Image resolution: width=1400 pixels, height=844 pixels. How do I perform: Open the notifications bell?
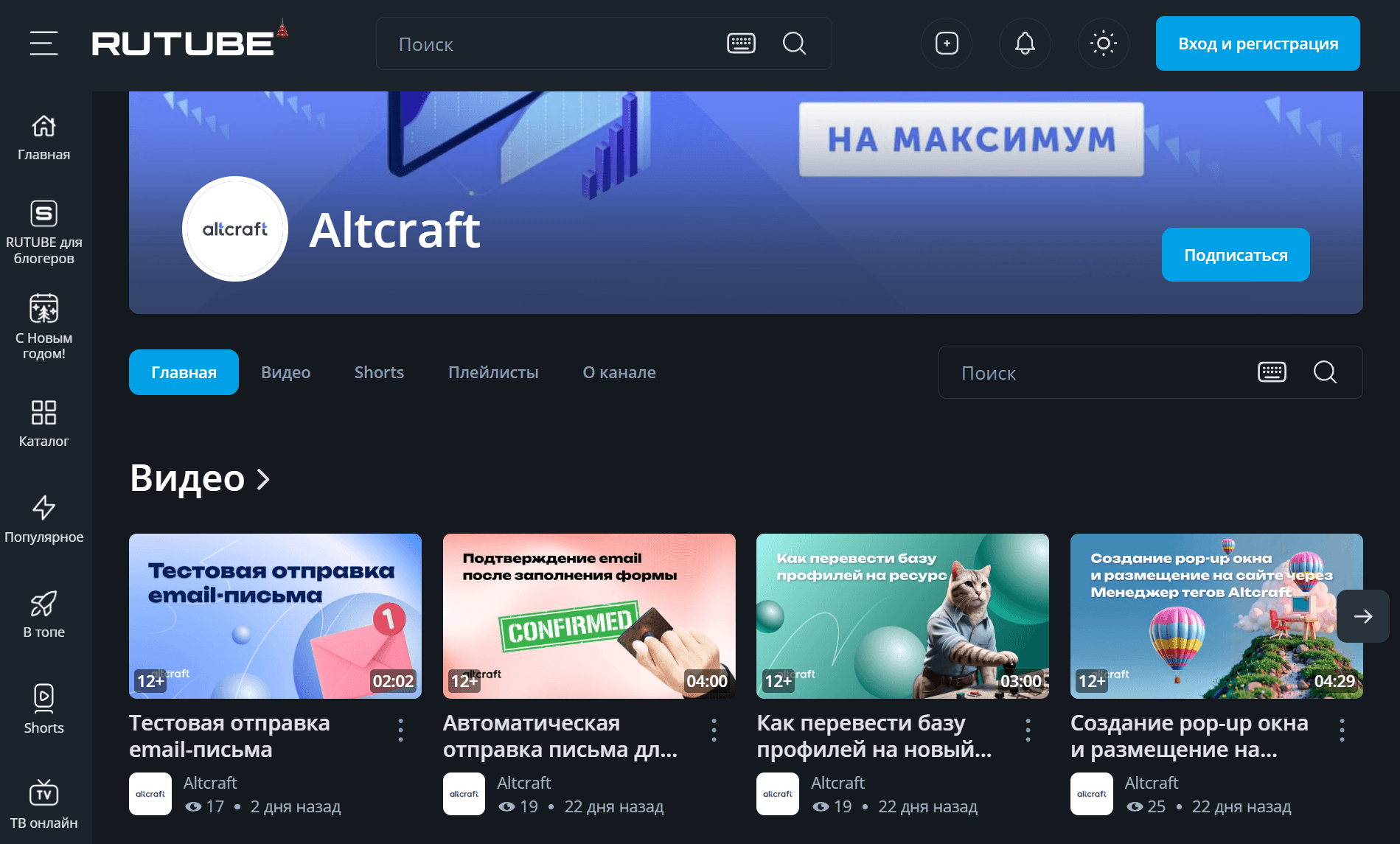(1025, 43)
